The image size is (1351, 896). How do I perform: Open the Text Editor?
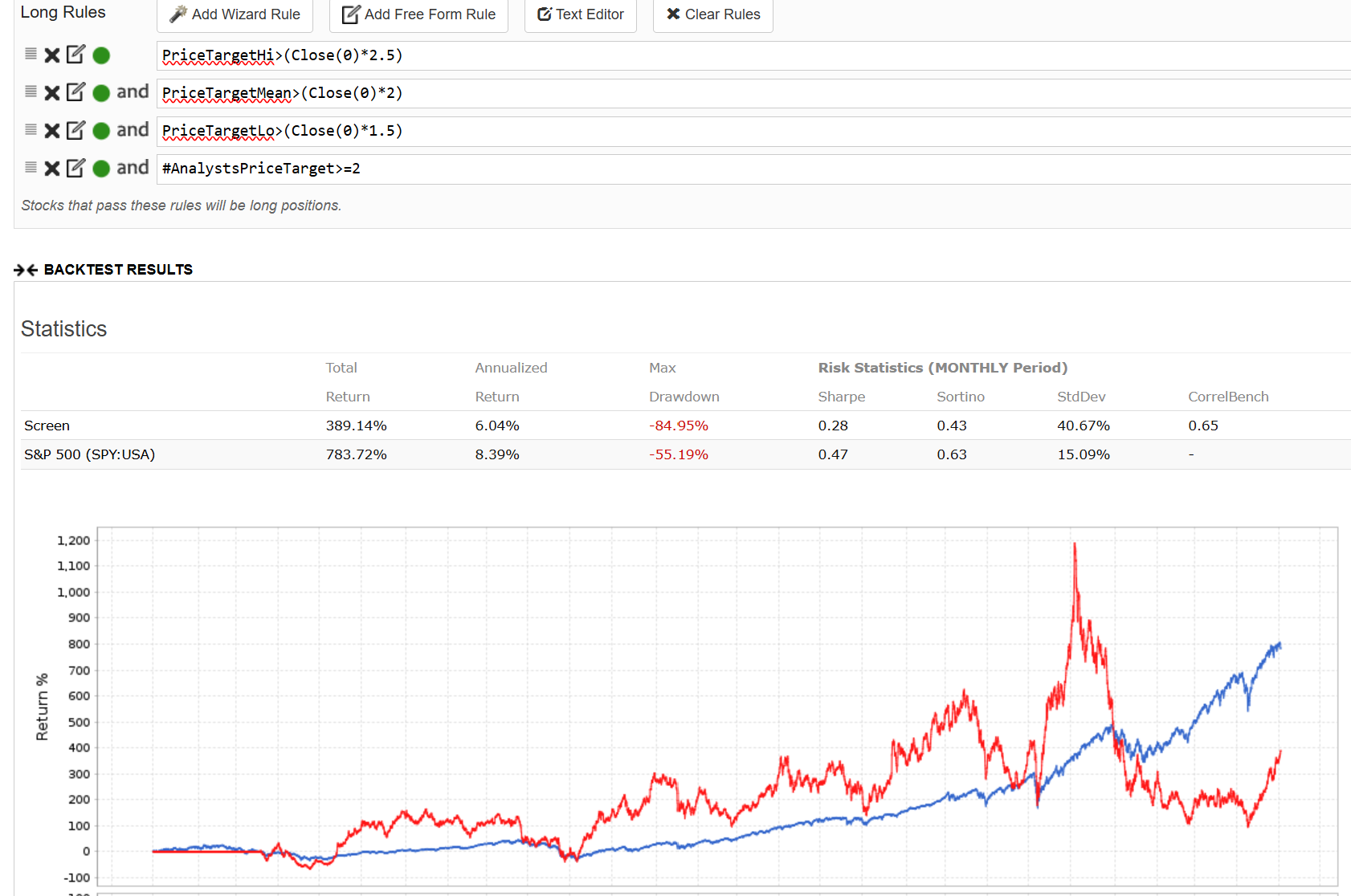(580, 14)
